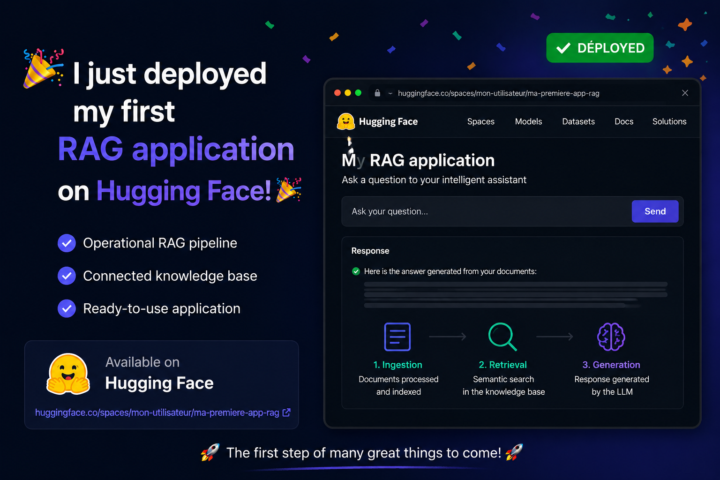Select the '3. Generation' step label

click(611, 365)
